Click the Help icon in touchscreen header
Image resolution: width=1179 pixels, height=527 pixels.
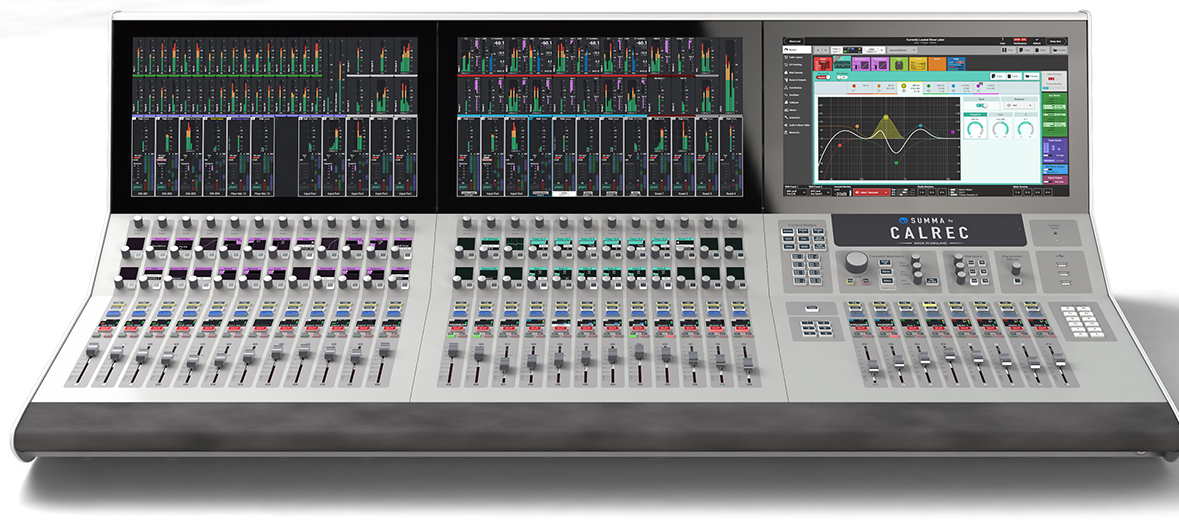[1002, 41]
